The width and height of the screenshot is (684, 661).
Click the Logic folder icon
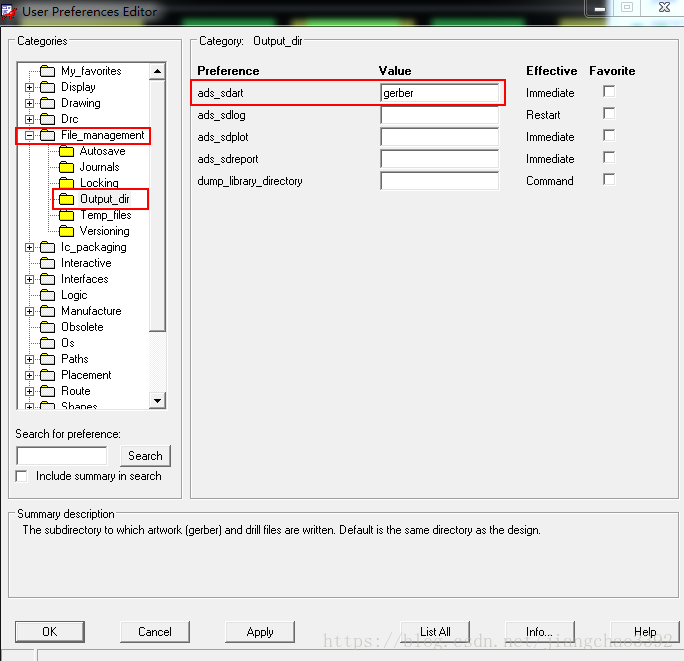tap(48, 295)
